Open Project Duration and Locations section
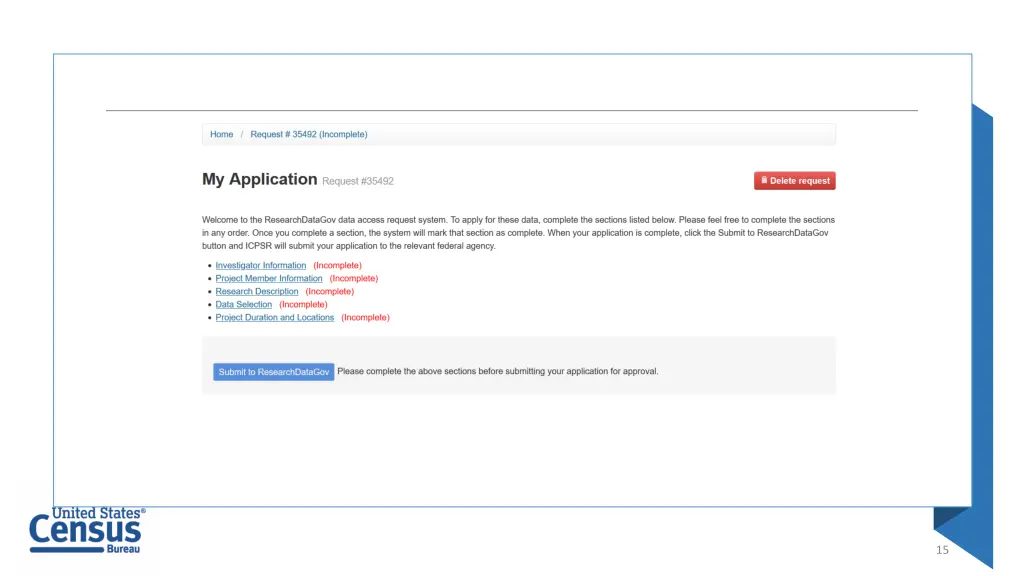The width and height of the screenshot is (1024, 576). (275, 318)
